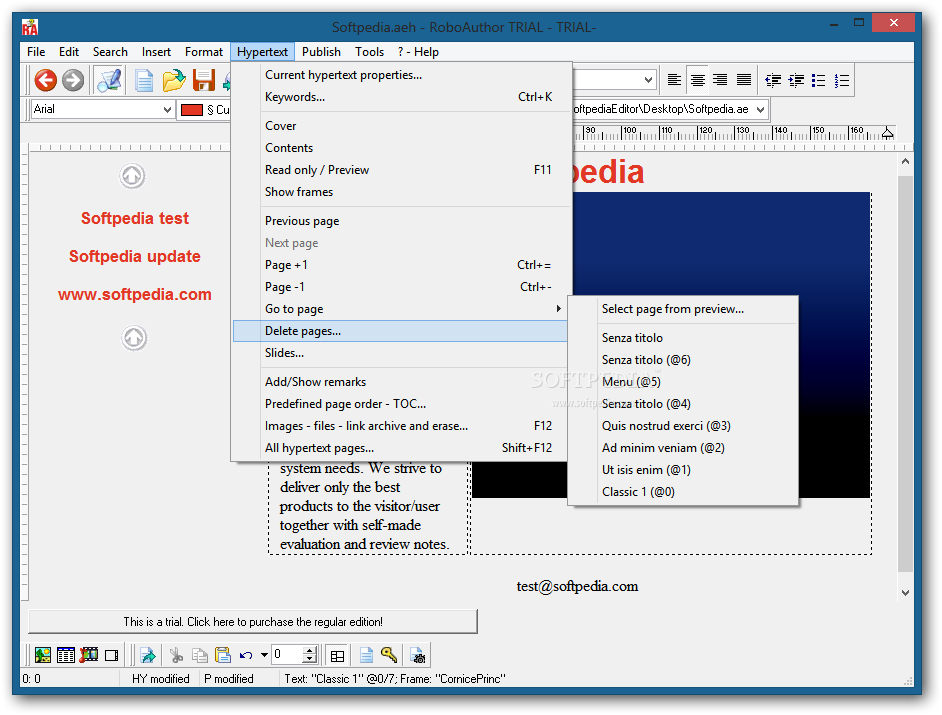The height and width of the screenshot is (715, 942).
Task: Open the Insert menu
Action: point(156,52)
